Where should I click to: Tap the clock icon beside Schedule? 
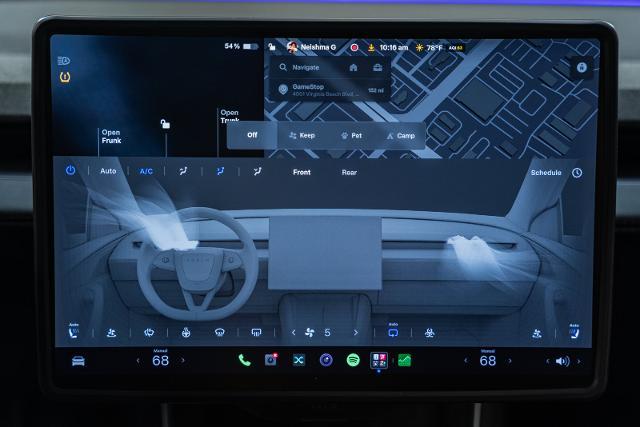(577, 173)
